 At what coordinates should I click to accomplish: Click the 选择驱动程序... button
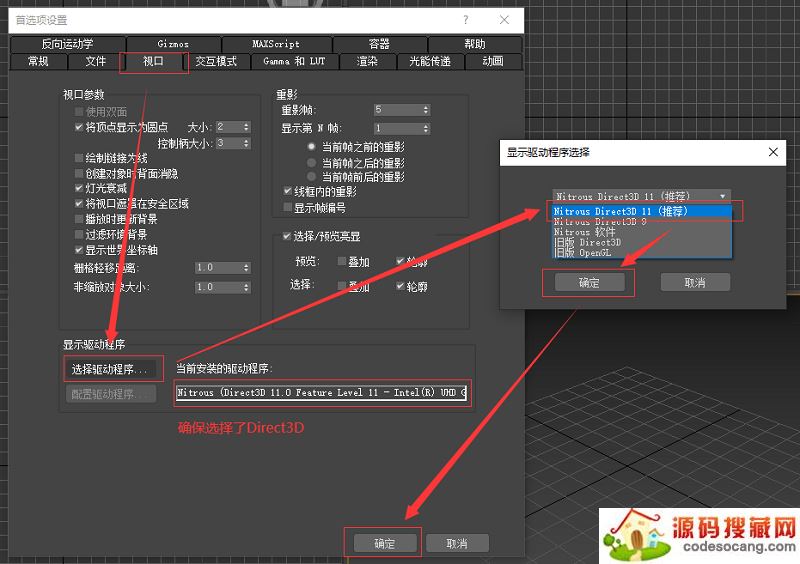tap(111, 370)
